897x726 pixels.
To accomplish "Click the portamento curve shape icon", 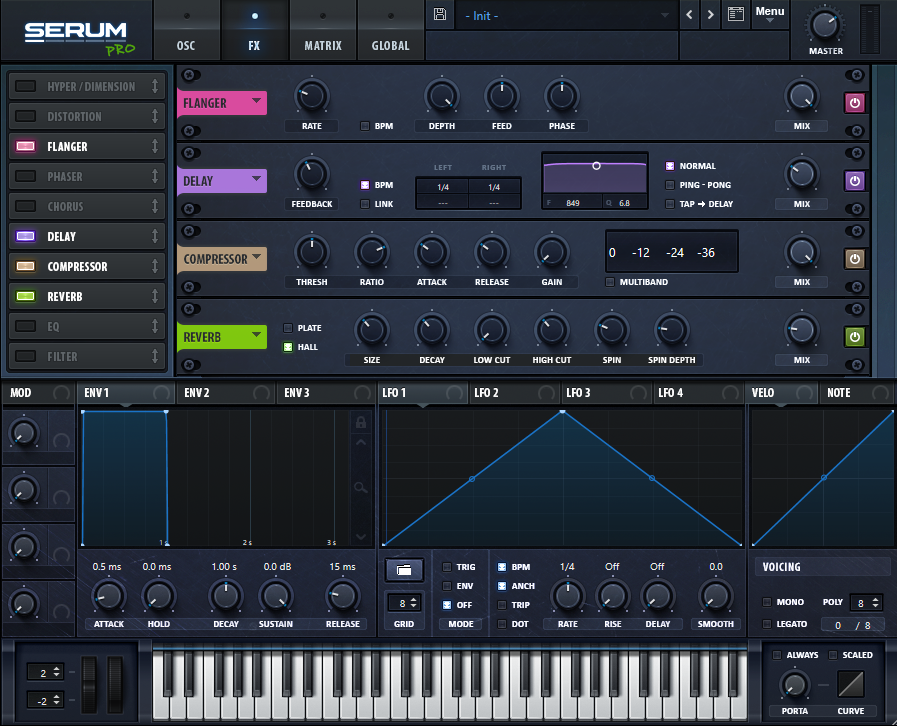I will click(851, 684).
